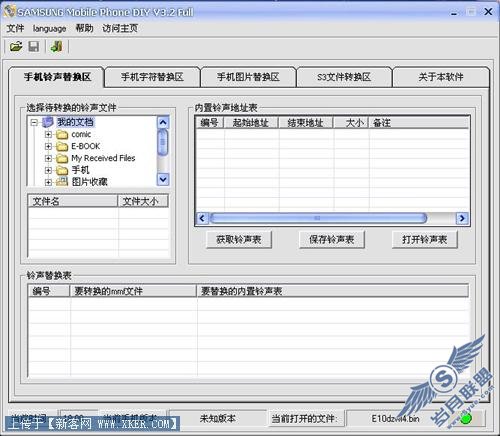Click the 图片收藏 folder icon
This screenshot has height=436, width=500.
62,182
